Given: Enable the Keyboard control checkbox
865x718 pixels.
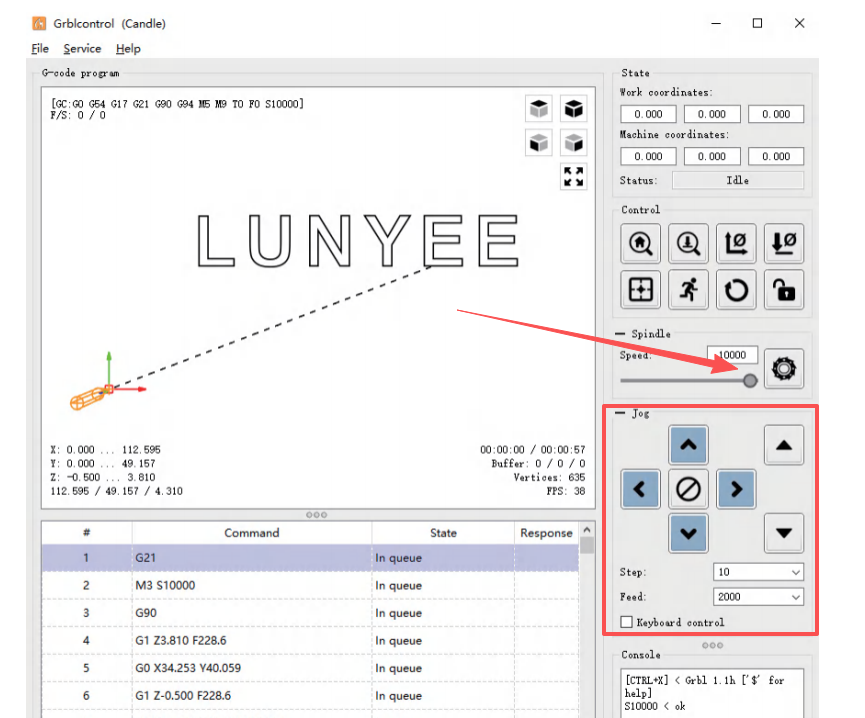Looking at the screenshot, I should pyautogui.click(x=626, y=622).
